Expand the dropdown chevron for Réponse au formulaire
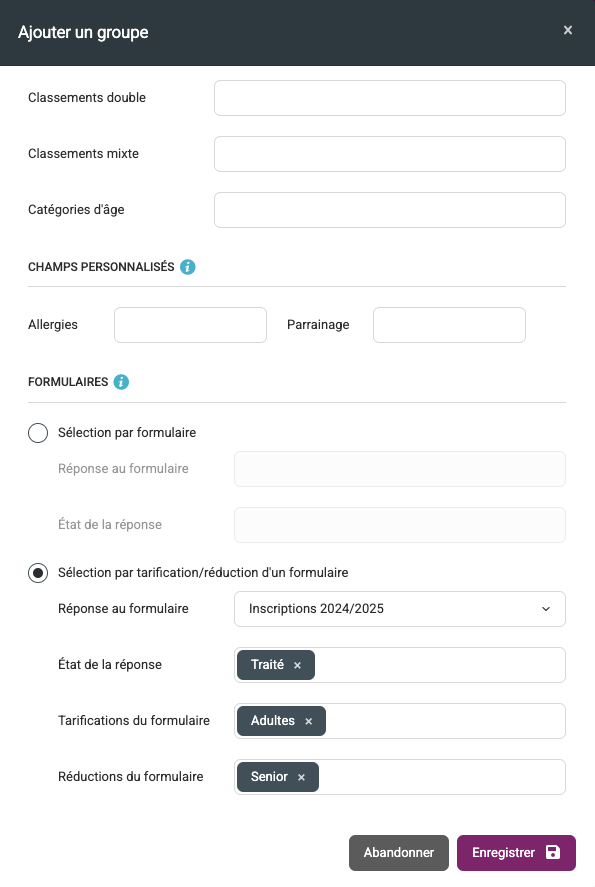This screenshot has height=887, width=595. tap(546, 609)
